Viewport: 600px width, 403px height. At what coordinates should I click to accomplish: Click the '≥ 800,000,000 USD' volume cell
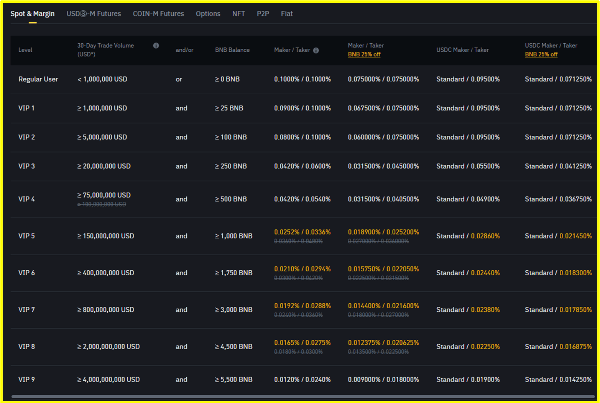click(x=106, y=310)
